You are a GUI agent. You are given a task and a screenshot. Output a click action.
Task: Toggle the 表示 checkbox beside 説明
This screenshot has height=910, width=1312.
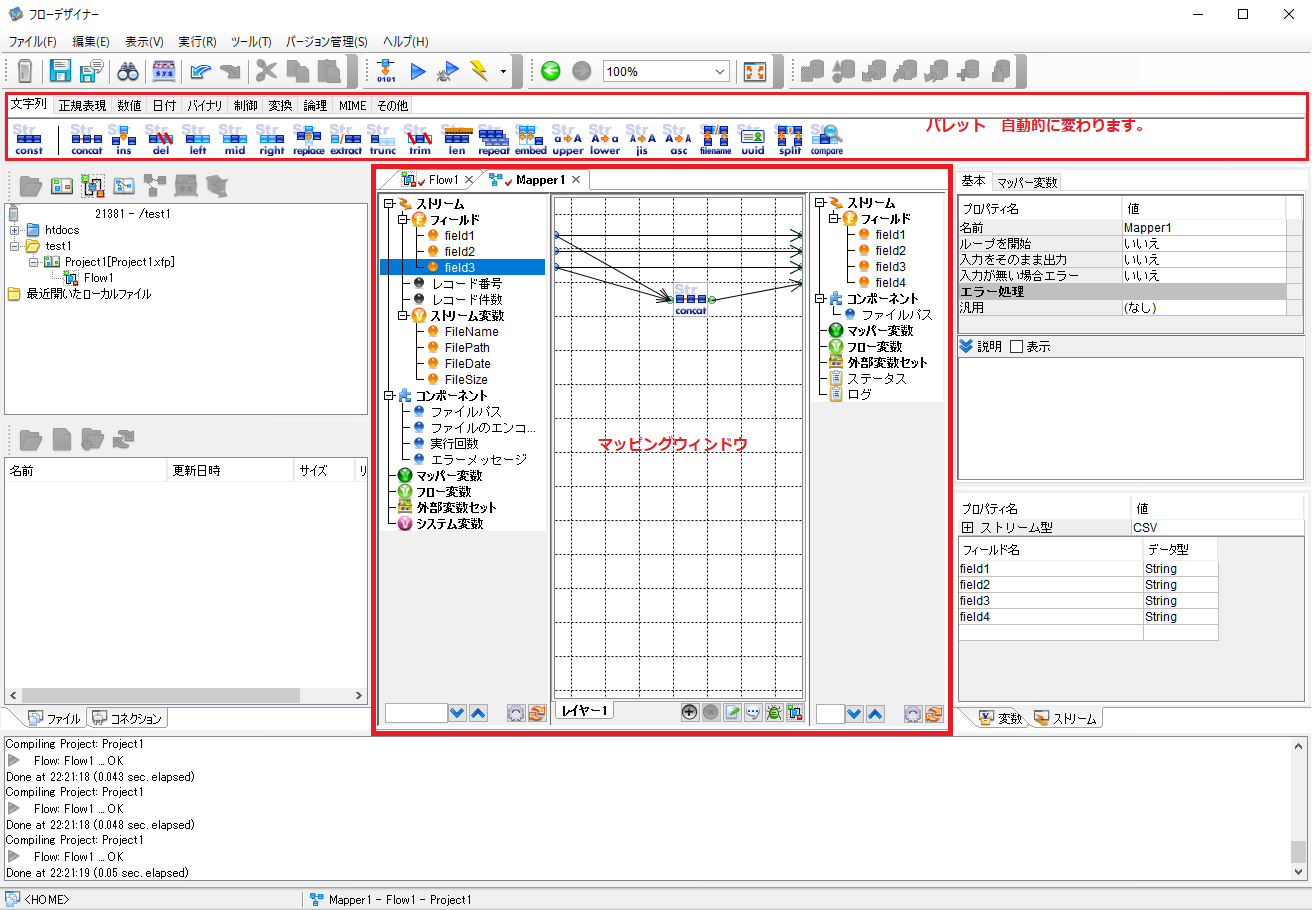(x=1016, y=346)
